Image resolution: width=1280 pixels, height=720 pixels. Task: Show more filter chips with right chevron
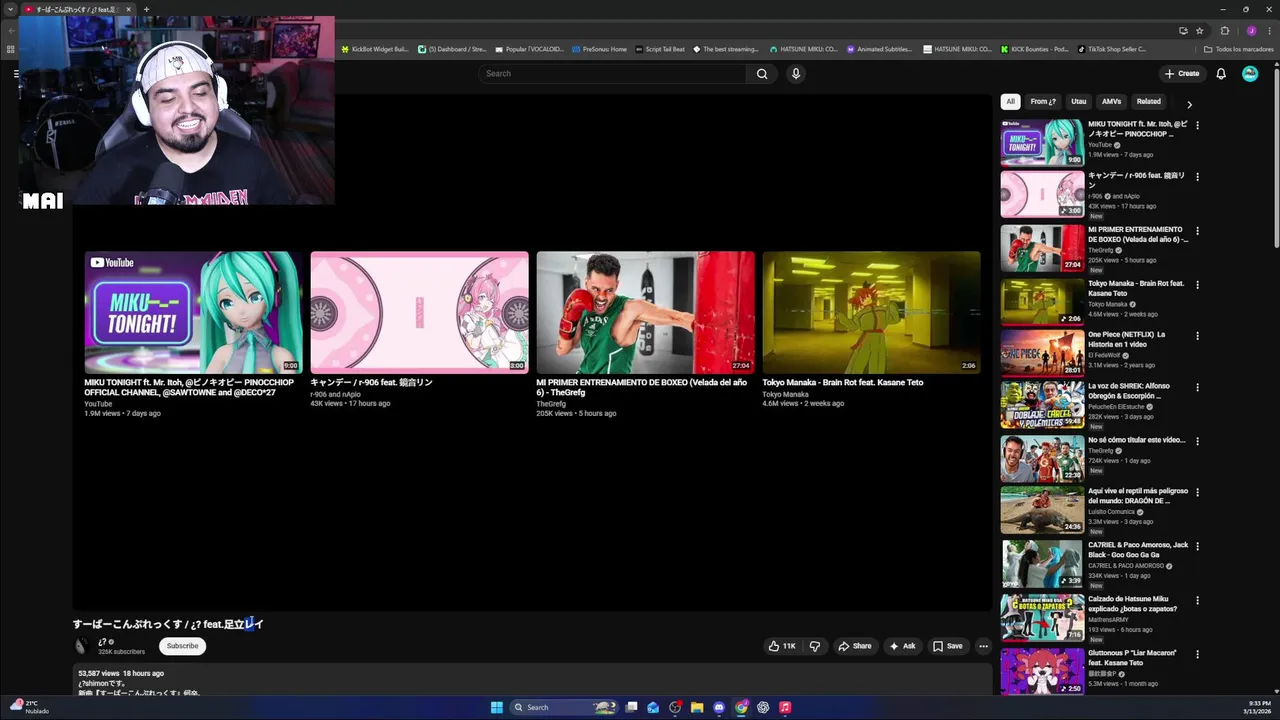pyautogui.click(x=1189, y=103)
